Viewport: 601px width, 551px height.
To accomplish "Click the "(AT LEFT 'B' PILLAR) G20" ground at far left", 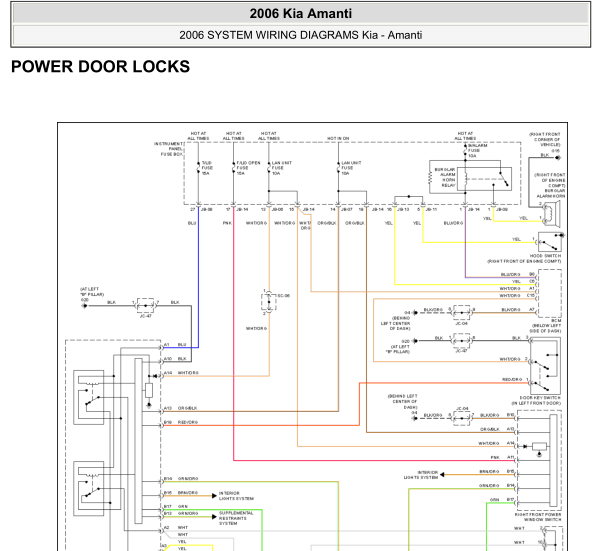I will point(91,297).
